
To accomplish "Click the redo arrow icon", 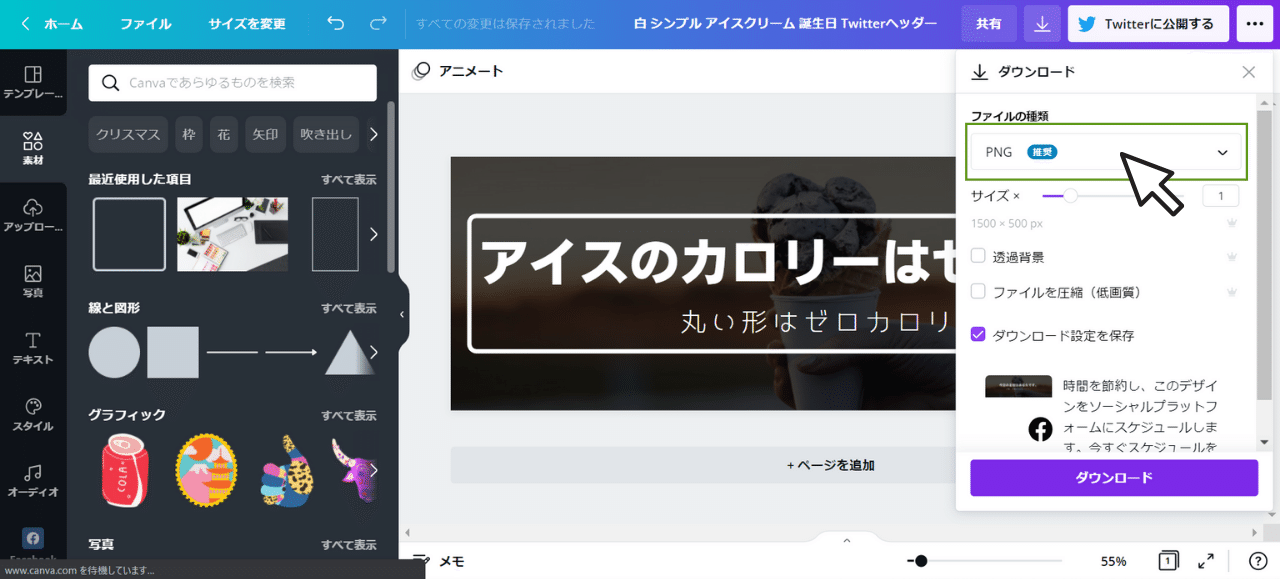I will [378, 23].
